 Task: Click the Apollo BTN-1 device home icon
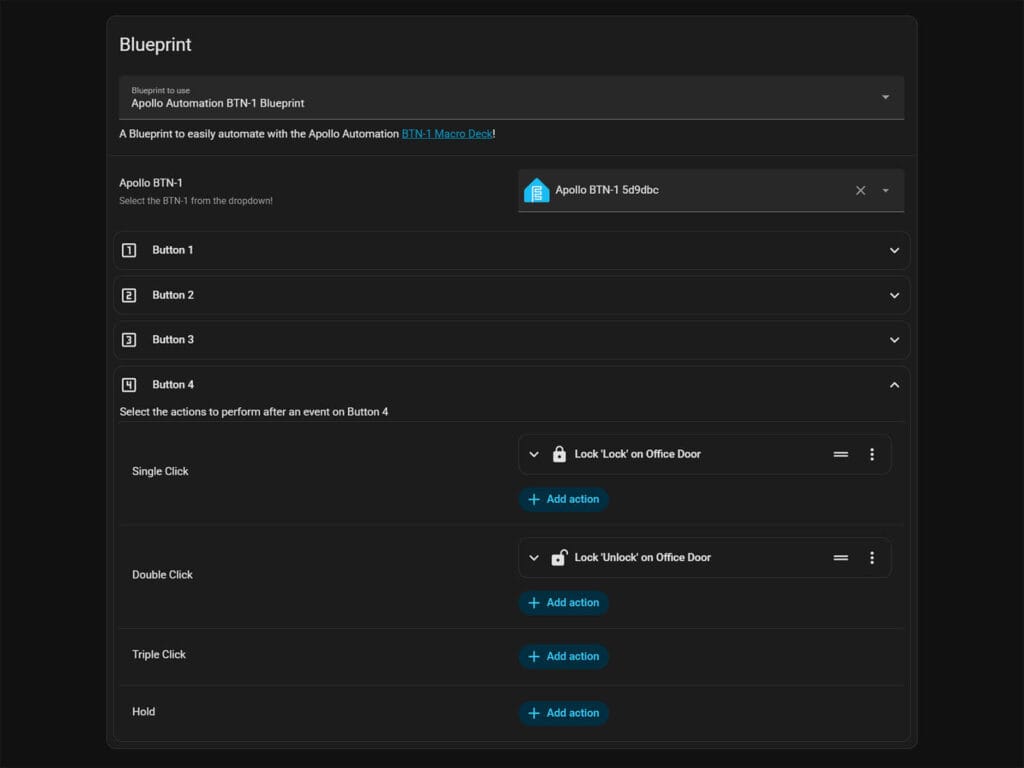(537, 190)
